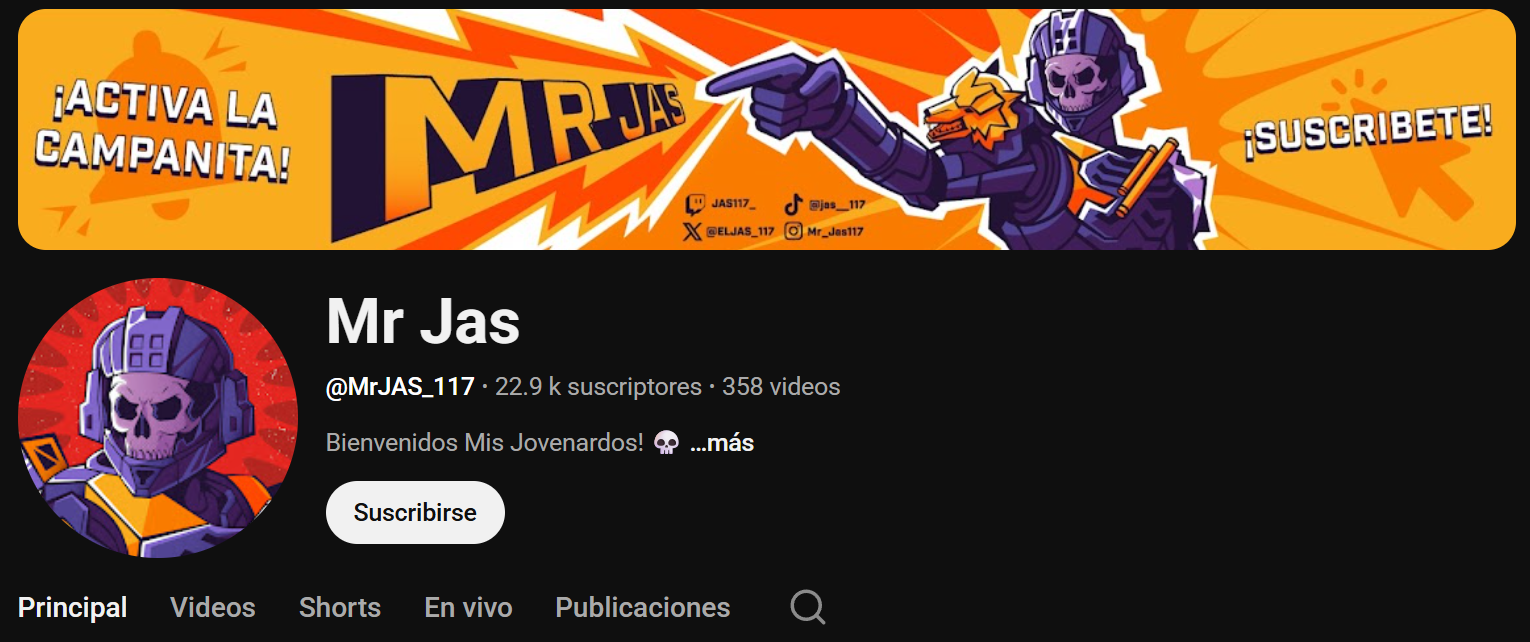The image size is (1530, 642).
Task: Open the channel search magnifier icon
Action: coord(807,606)
